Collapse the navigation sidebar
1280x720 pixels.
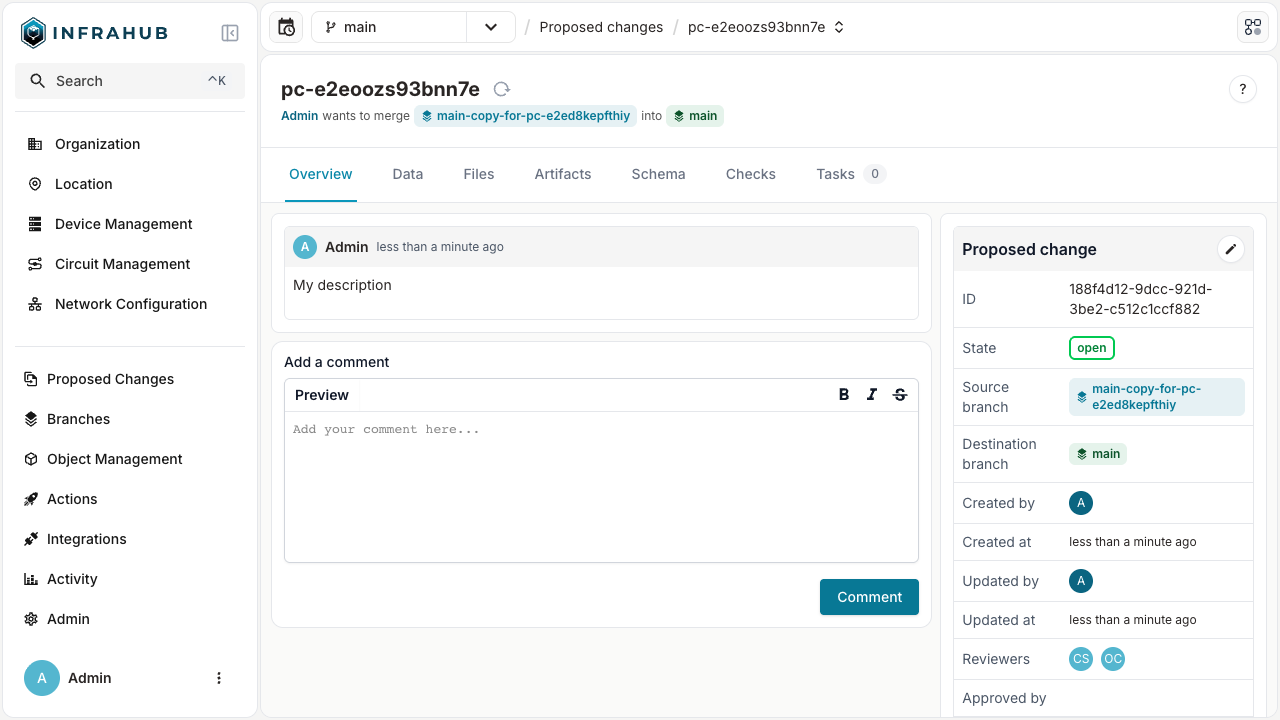[x=230, y=32]
